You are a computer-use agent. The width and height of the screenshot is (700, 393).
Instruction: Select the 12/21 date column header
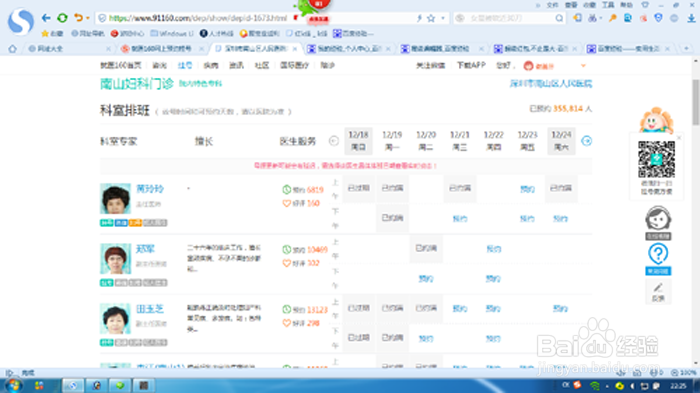coord(460,141)
